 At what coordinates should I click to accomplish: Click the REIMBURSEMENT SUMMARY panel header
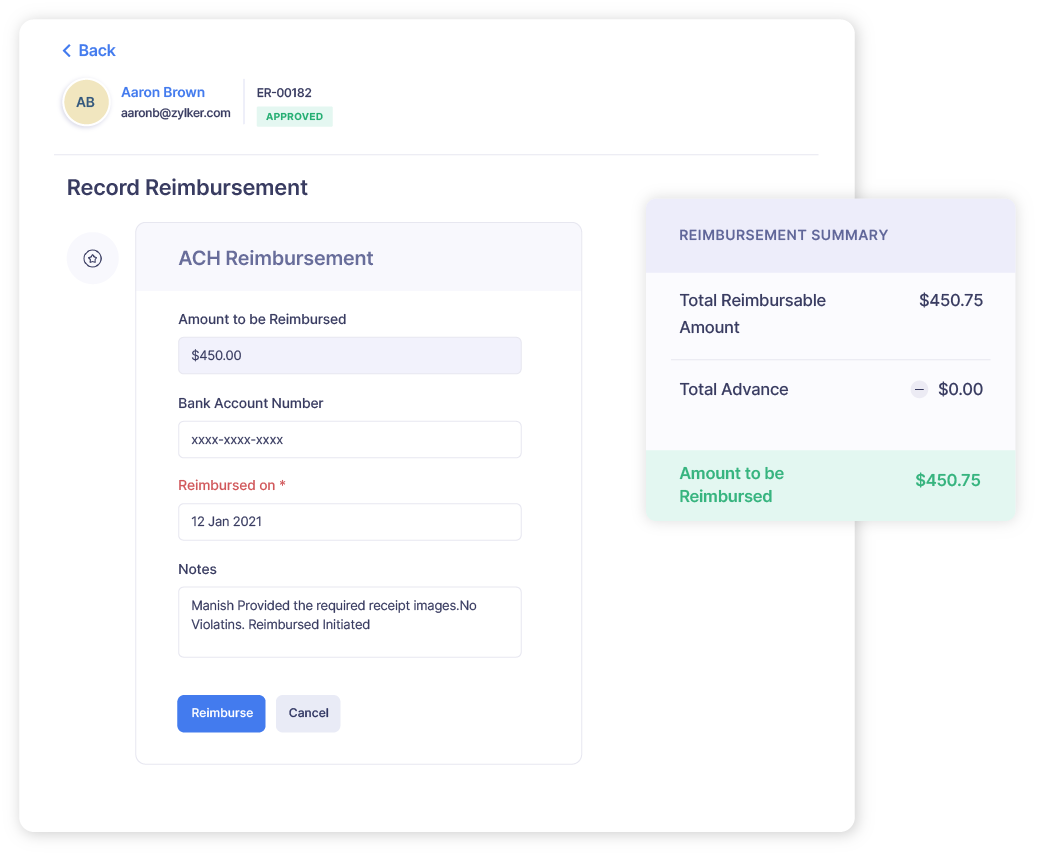[x=783, y=234]
